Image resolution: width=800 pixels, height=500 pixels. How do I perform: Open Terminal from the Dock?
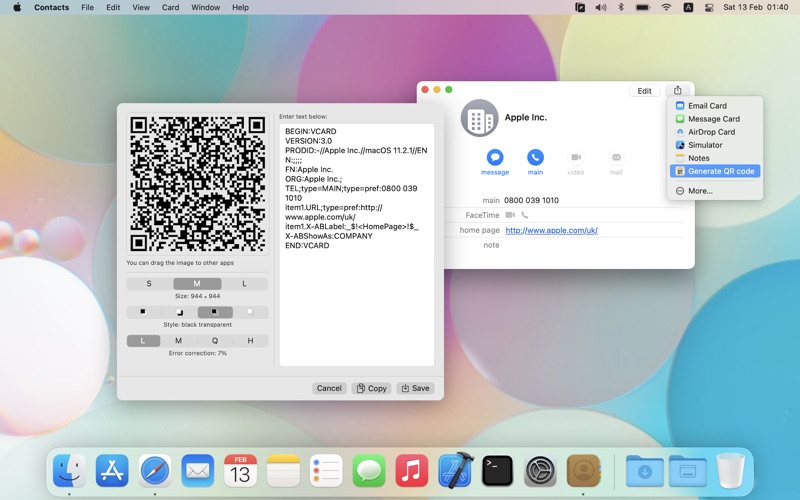497,470
